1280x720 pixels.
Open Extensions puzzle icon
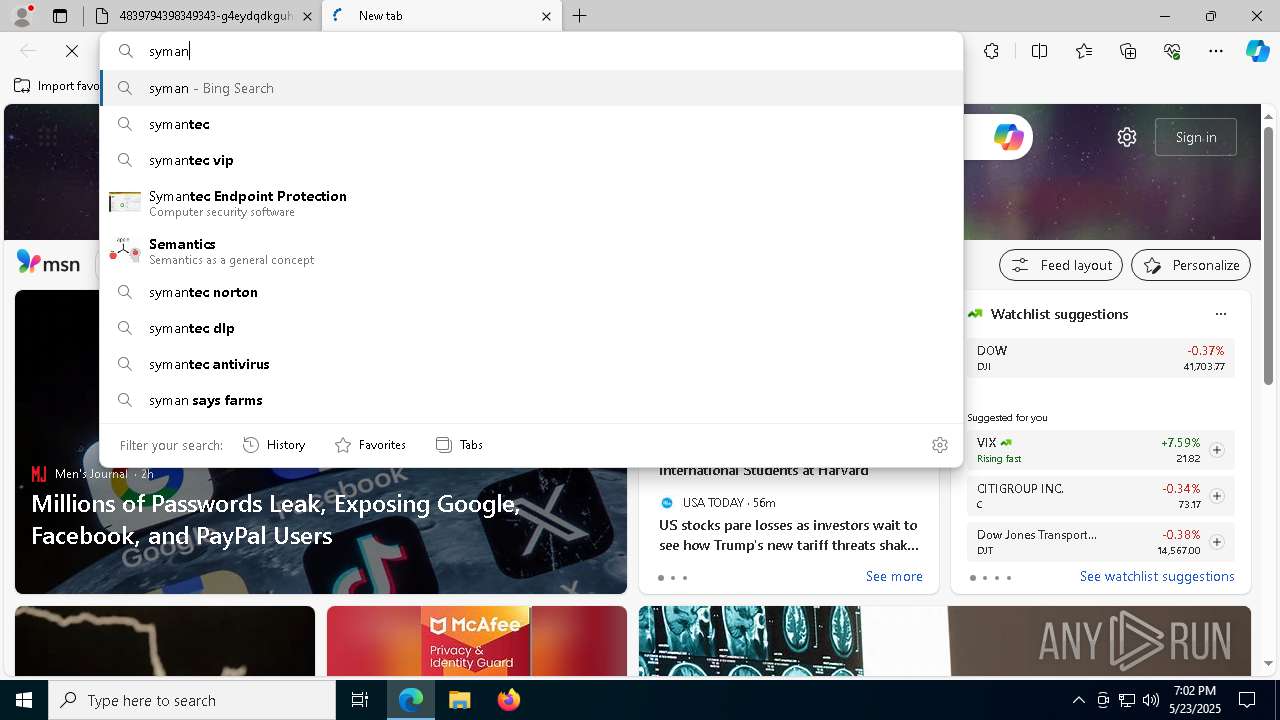tap(991, 51)
